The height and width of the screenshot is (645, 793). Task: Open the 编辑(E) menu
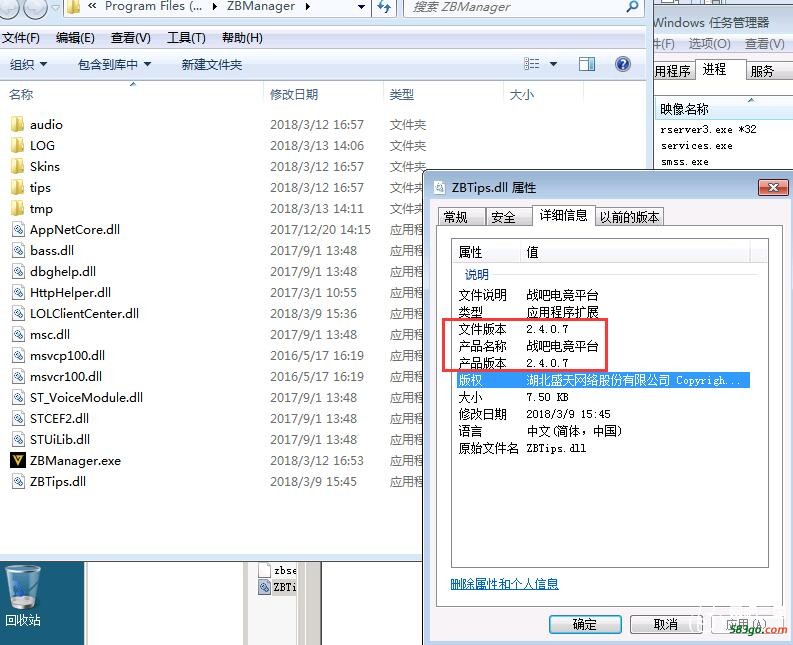(x=75, y=38)
